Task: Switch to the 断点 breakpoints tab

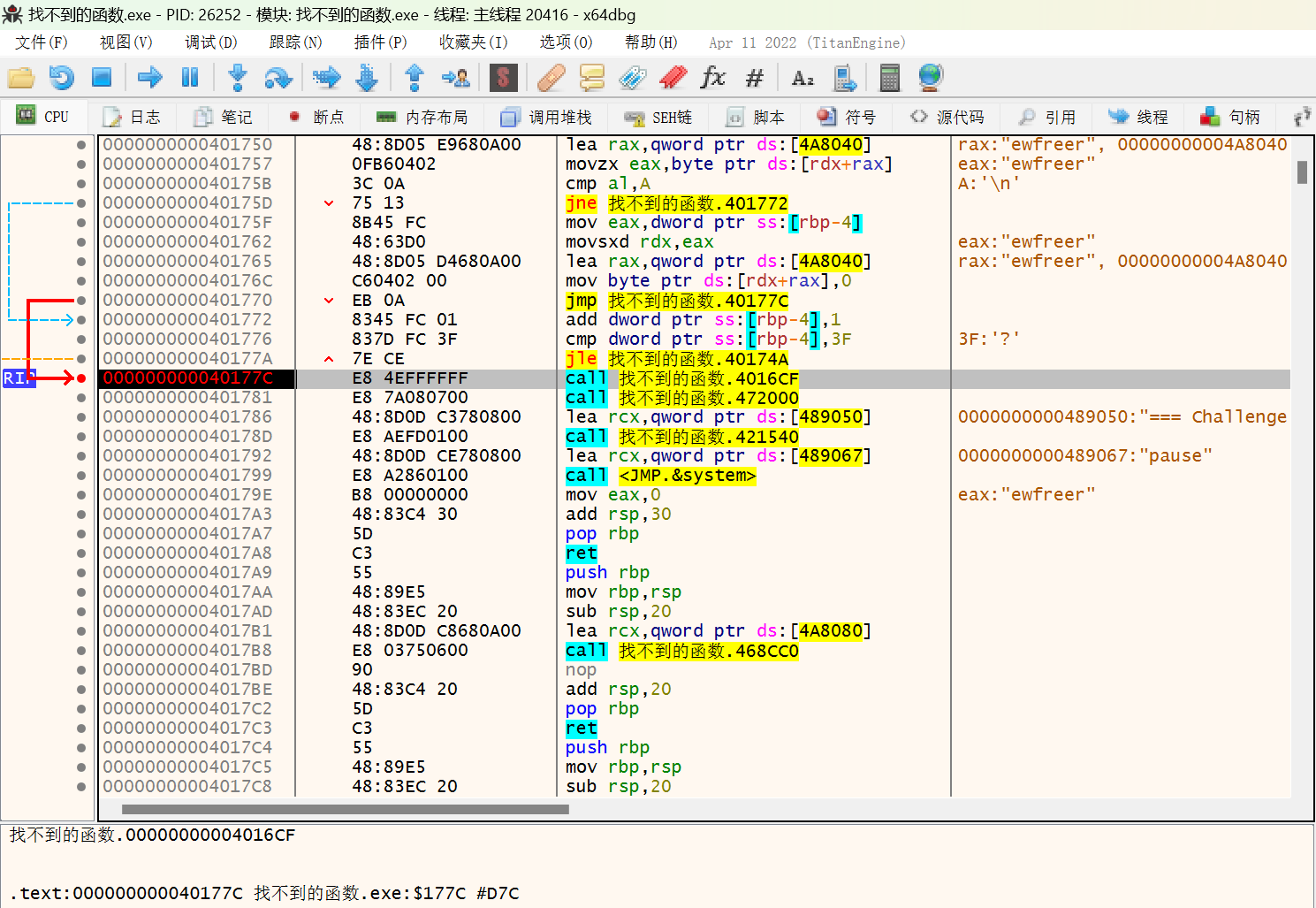Action: [316, 117]
